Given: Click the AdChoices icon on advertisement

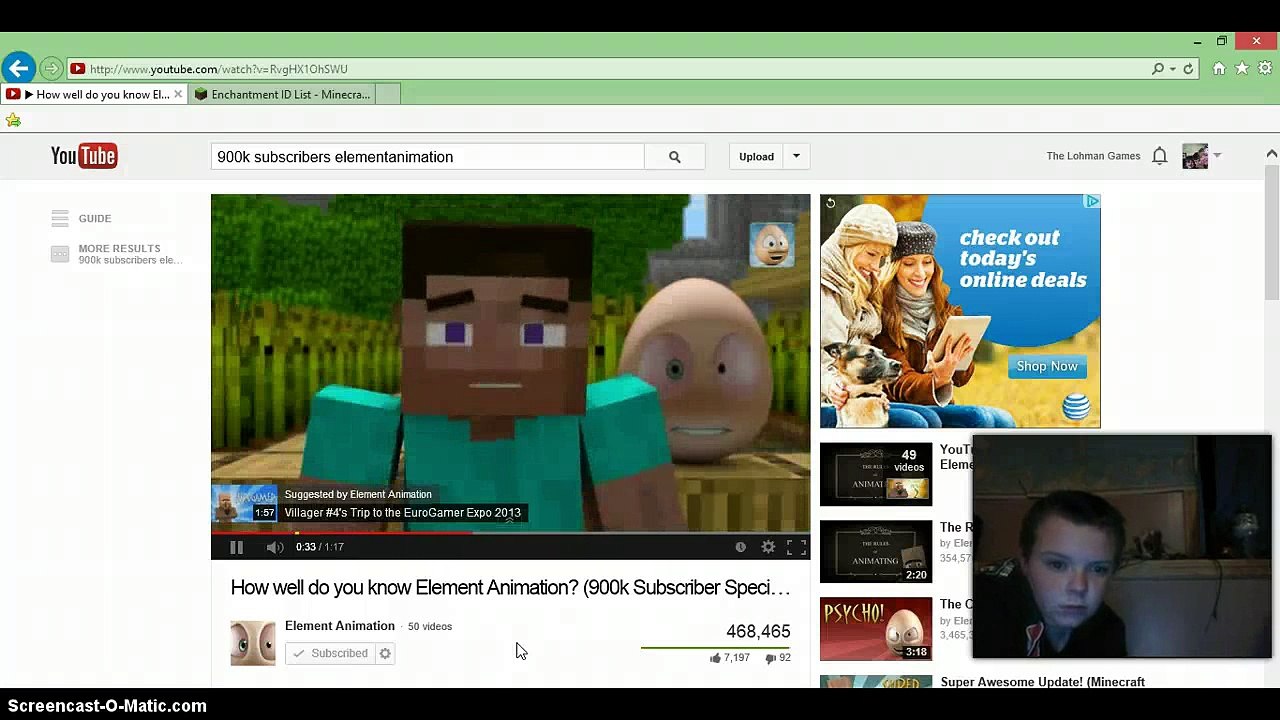Looking at the screenshot, I should (x=1093, y=201).
